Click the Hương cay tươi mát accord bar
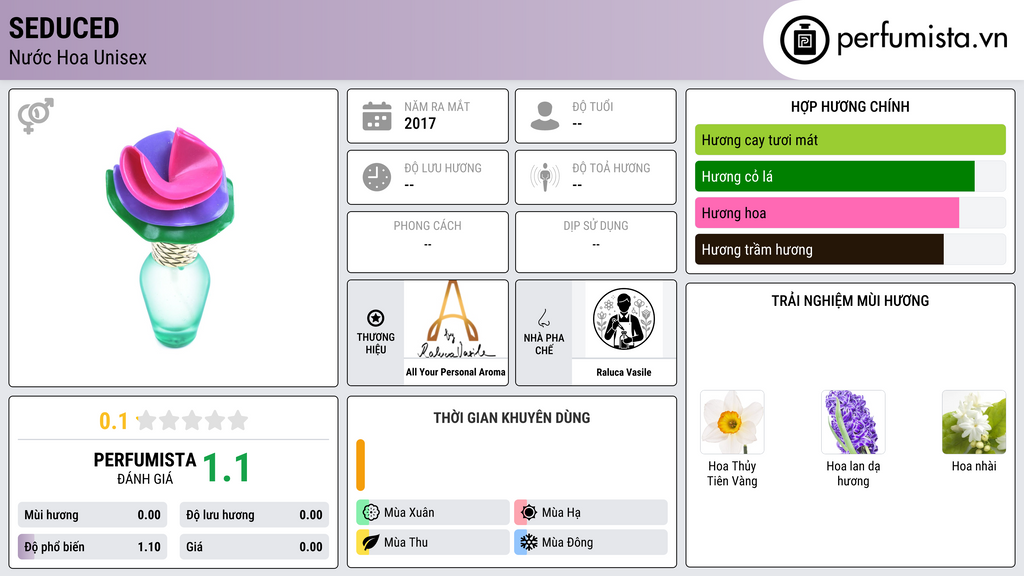Screen dimensions: 1024x576 pyautogui.click(x=850, y=140)
